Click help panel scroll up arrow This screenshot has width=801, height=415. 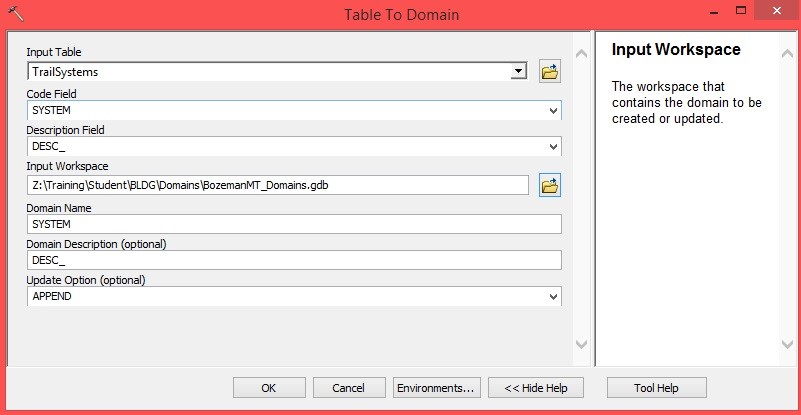point(789,50)
